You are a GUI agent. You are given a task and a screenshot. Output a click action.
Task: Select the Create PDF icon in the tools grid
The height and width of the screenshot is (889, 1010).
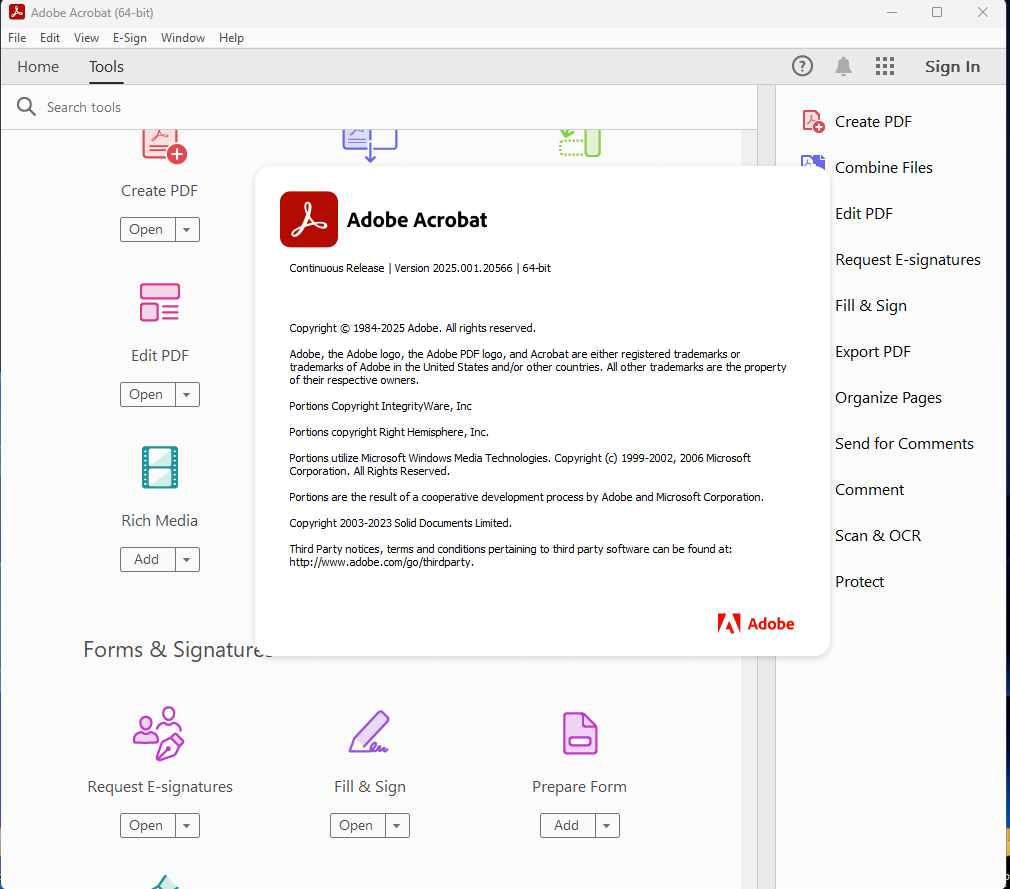164,145
